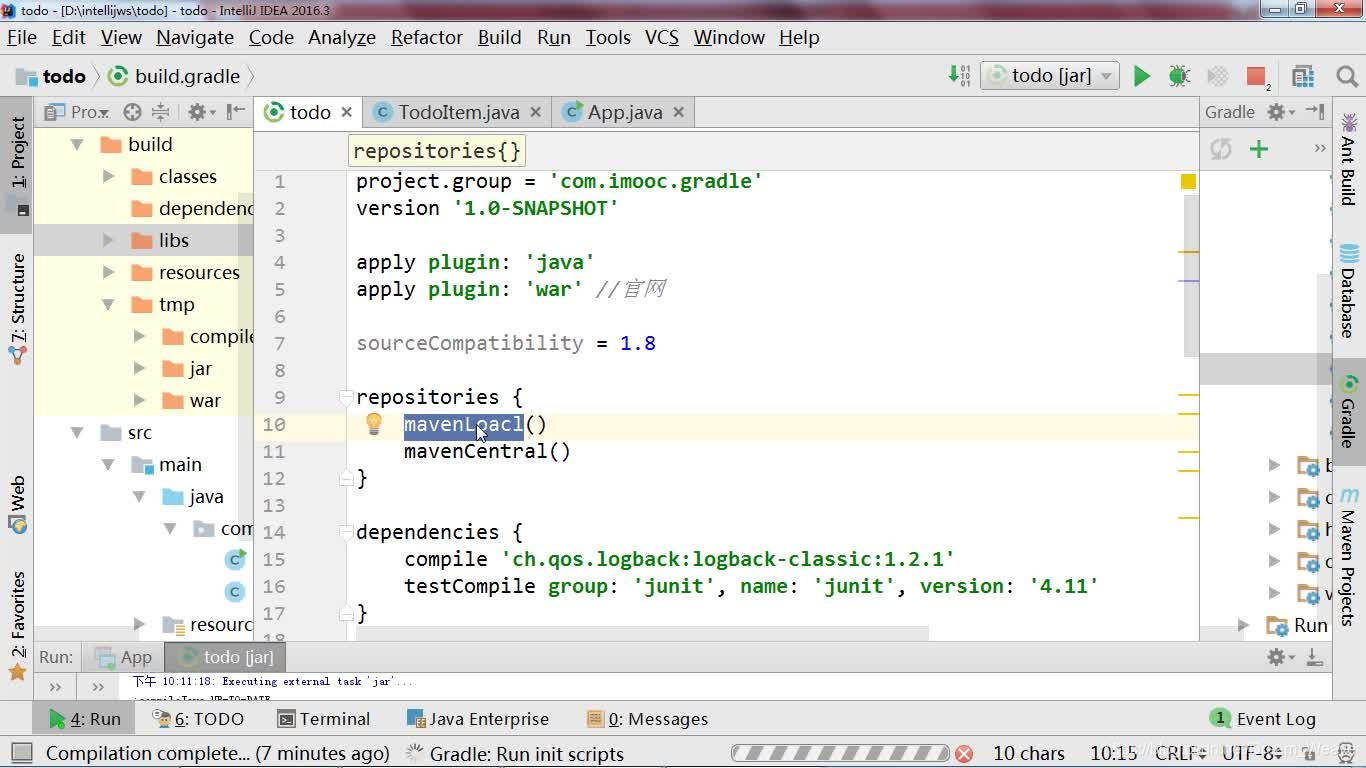Toggle the 7: Structure side panel
The width and height of the screenshot is (1366, 768).
[x=18, y=310]
